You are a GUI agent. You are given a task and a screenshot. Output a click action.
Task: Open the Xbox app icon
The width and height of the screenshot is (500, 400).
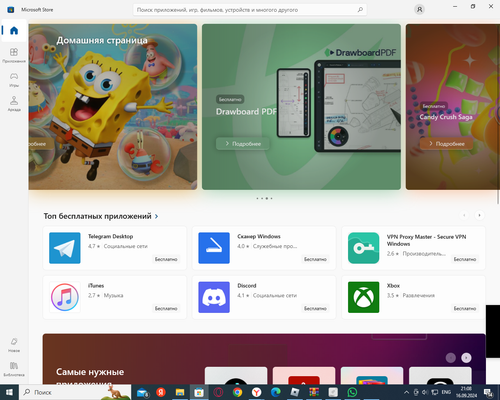(x=363, y=297)
